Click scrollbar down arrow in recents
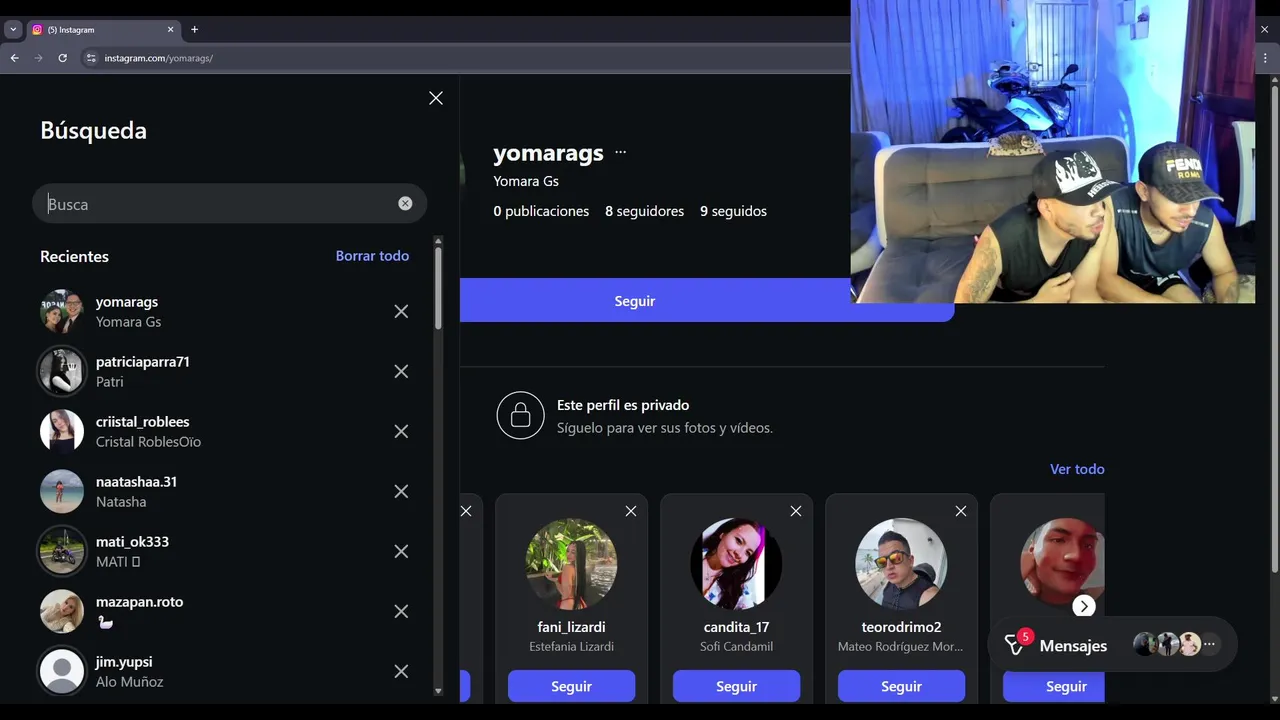Viewport: 1280px width, 720px height. click(x=438, y=691)
